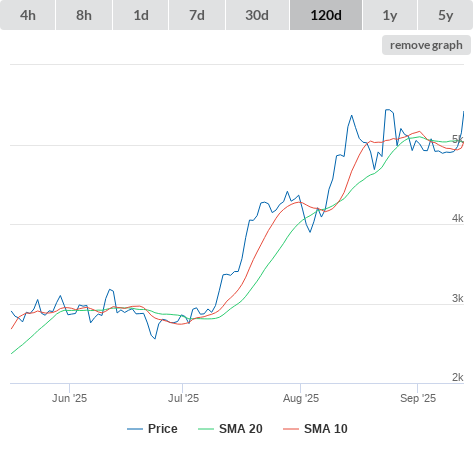Click the Jun '25 axis label

tap(69, 398)
